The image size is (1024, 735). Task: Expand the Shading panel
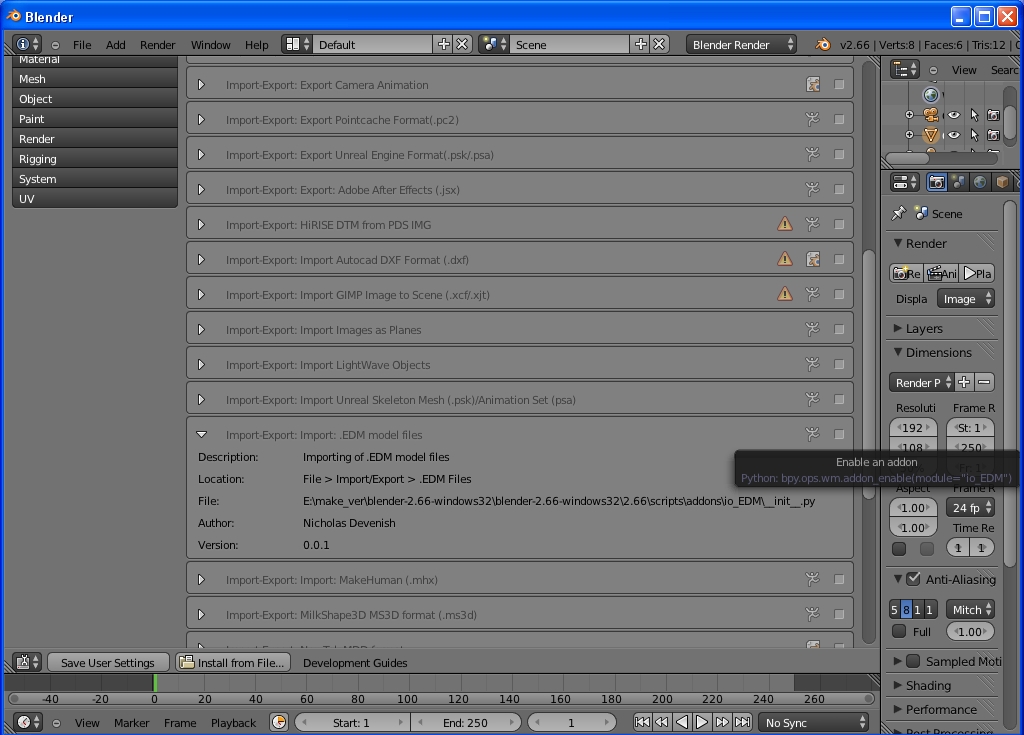(x=897, y=685)
